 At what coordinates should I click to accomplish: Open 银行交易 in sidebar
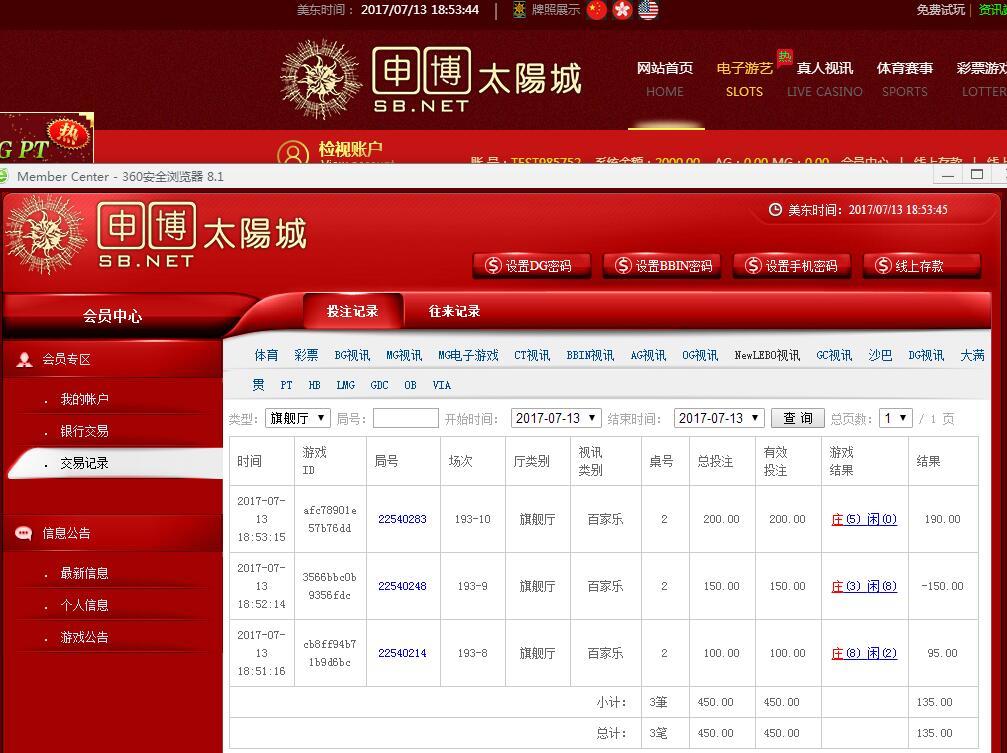84,431
